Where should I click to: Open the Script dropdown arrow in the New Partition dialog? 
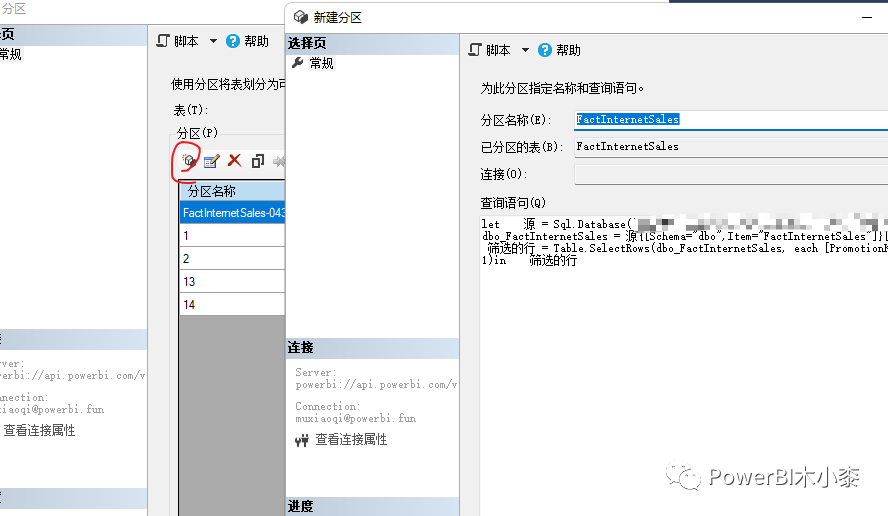526,50
